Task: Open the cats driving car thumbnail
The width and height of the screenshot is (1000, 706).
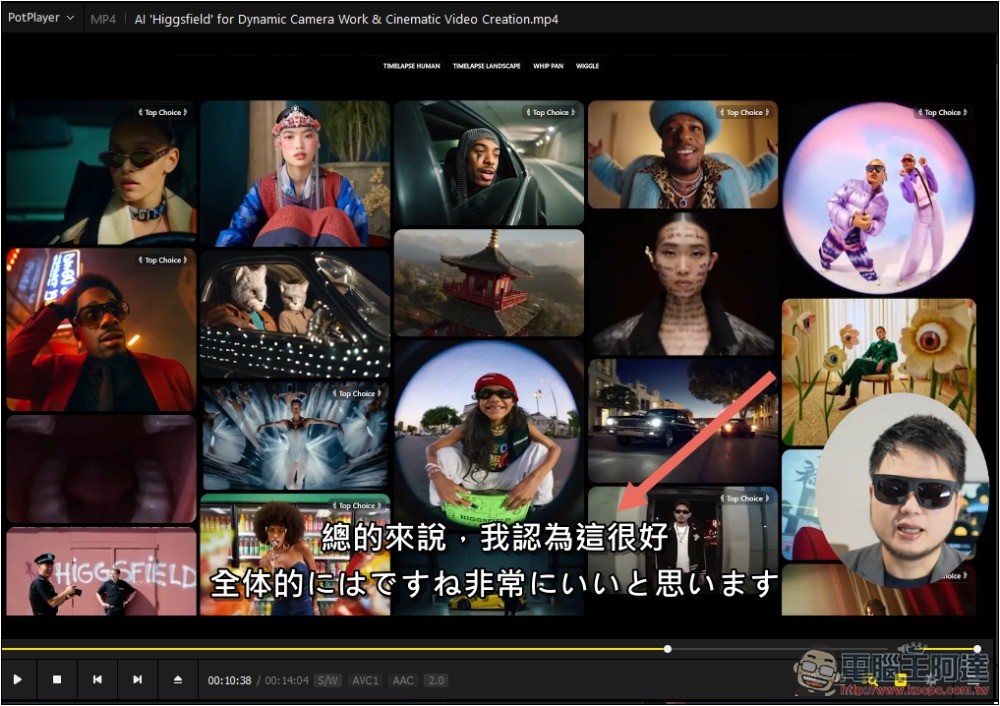Action: pyautogui.click(x=295, y=313)
